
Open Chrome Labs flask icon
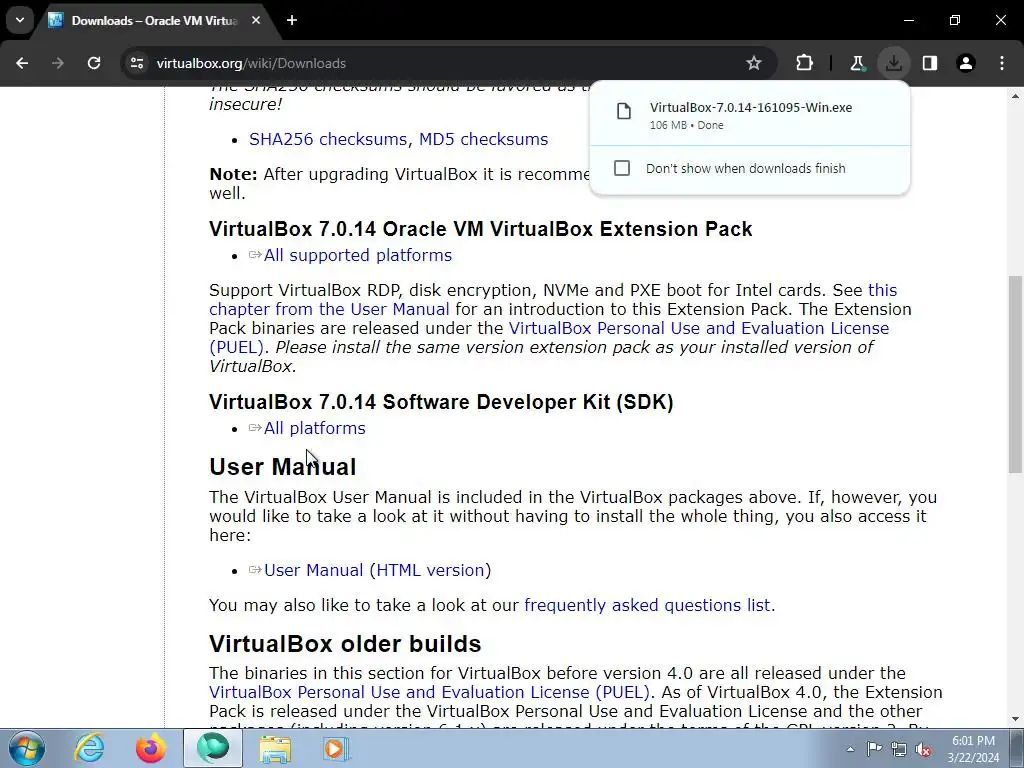click(857, 63)
